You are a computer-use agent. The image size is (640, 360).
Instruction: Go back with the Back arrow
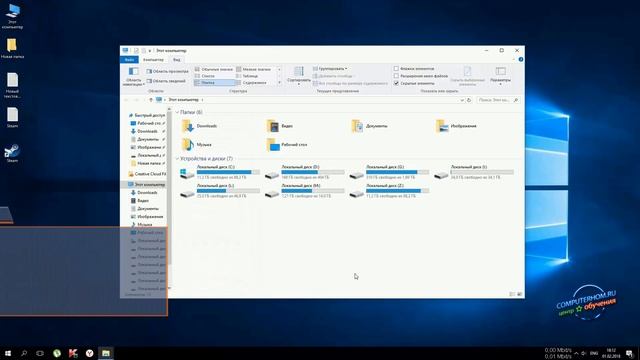tap(126, 100)
